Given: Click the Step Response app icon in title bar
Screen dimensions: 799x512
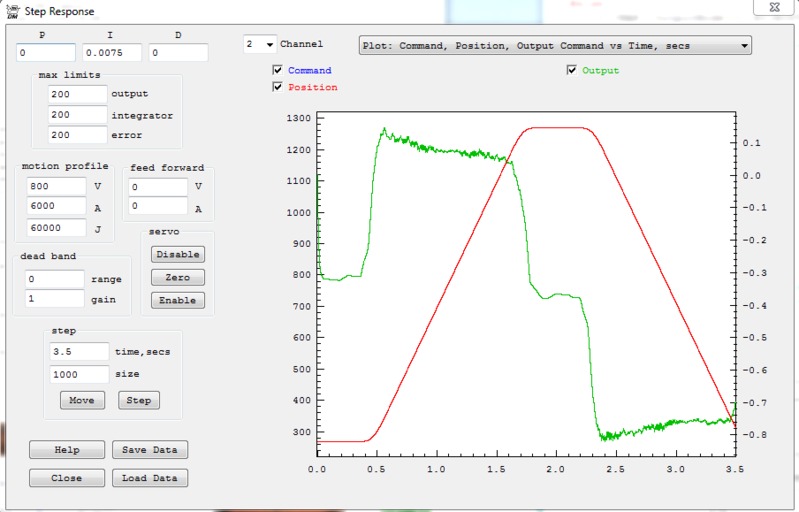Looking at the screenshot, I should (x=12, y=11).
